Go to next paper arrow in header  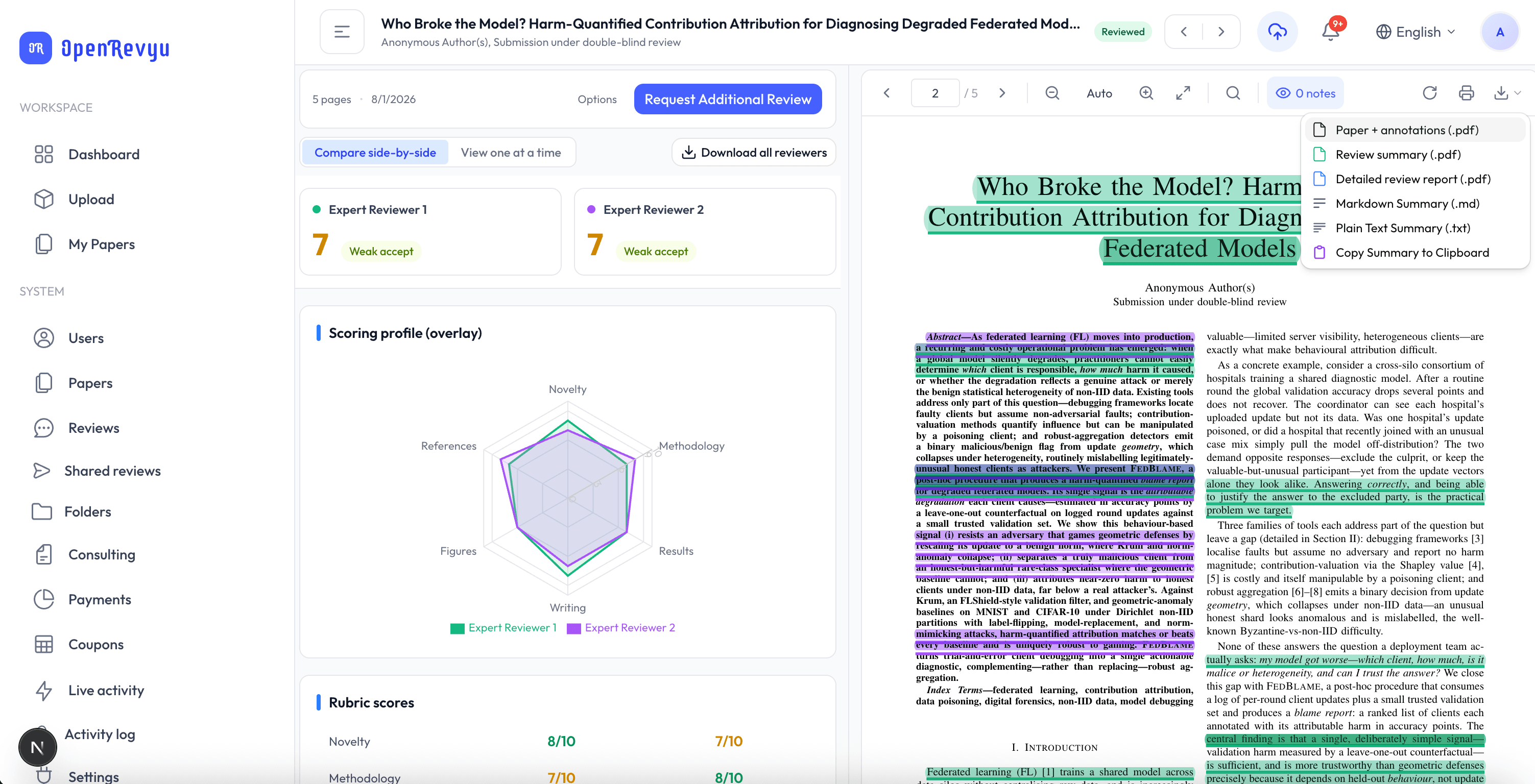coord(1221,32)
